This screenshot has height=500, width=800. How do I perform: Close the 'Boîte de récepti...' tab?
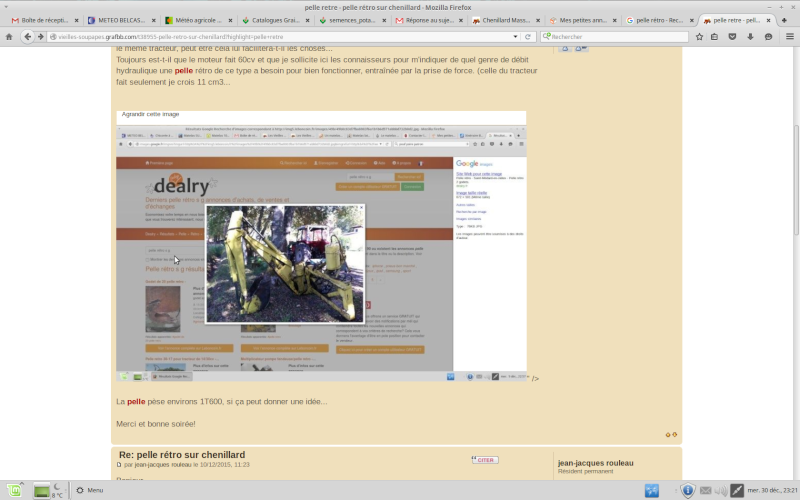tap(77, 20)
